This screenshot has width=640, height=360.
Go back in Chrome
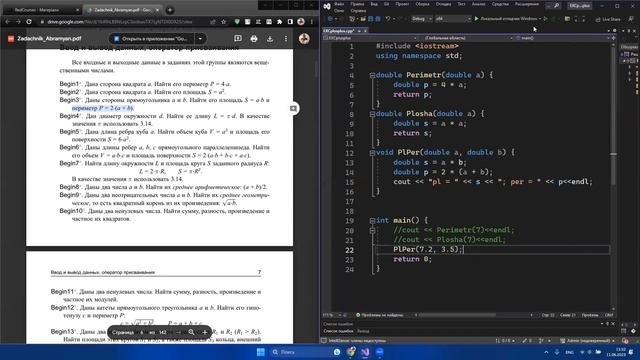point(7,22)
